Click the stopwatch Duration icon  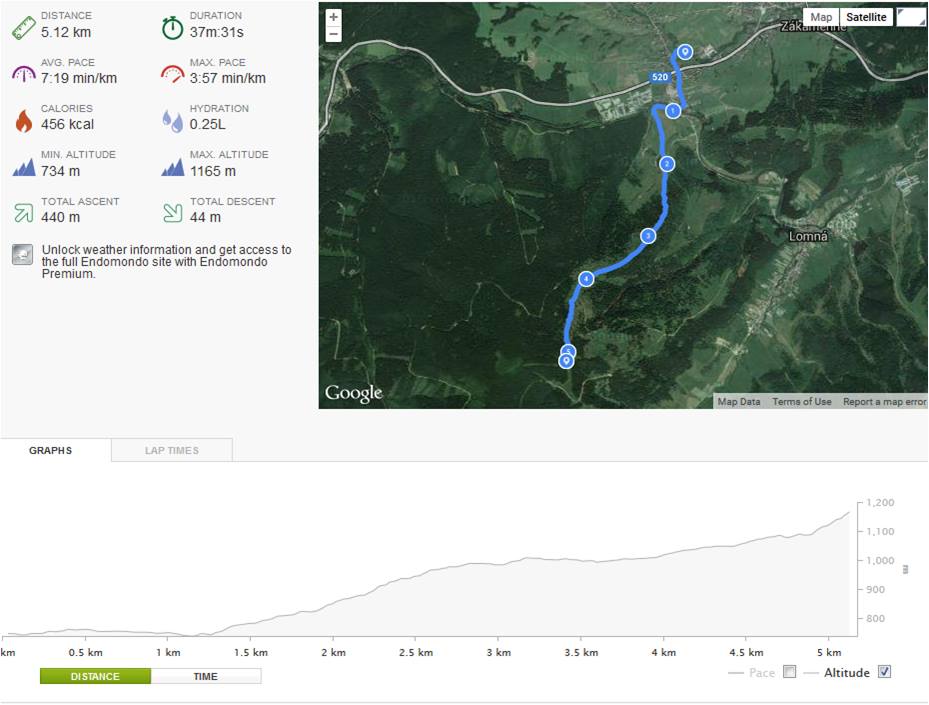click(x=172, y=28)
